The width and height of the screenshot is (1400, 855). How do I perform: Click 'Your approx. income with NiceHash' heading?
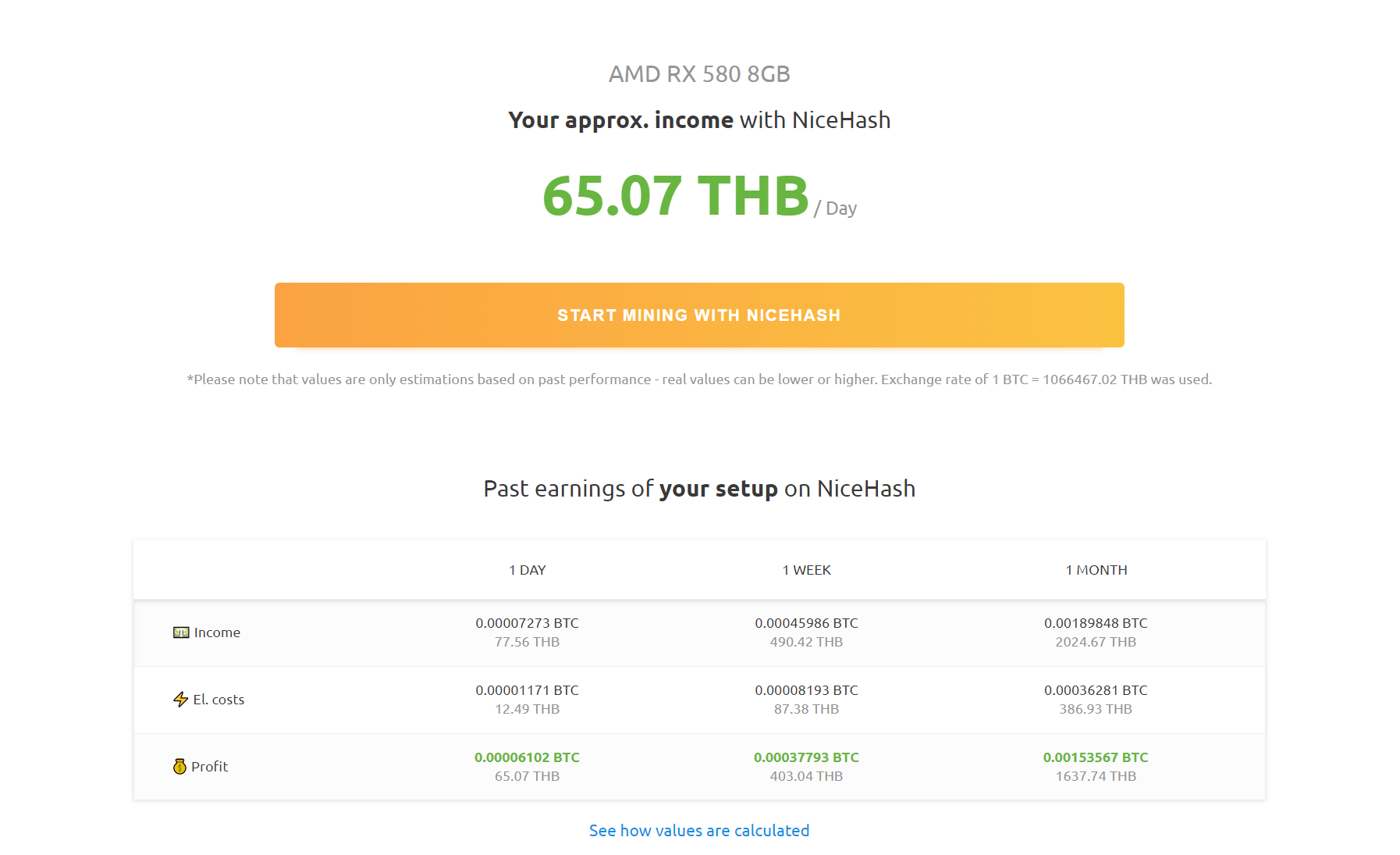tap(699, 120)
